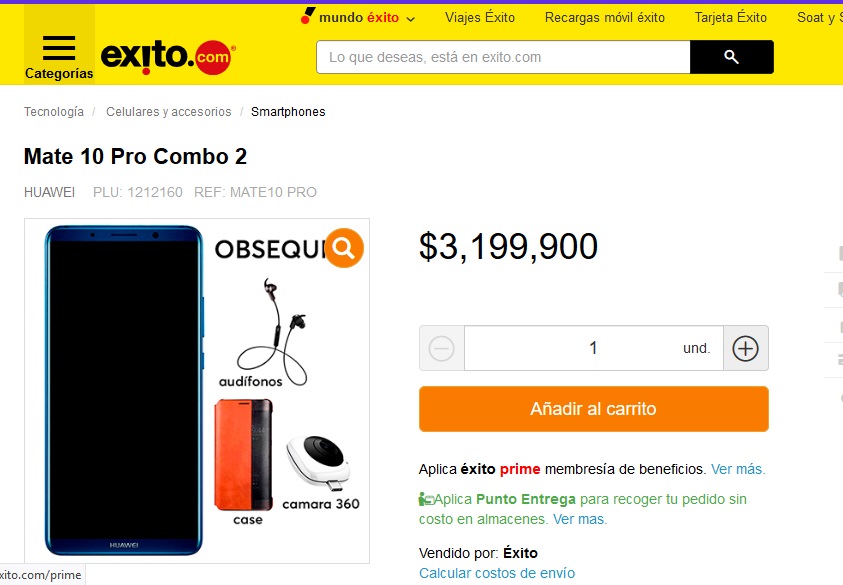This screenshot has width=843, height=585.
Task: Click the exito.com logo
Action: (x=168, y=56)
